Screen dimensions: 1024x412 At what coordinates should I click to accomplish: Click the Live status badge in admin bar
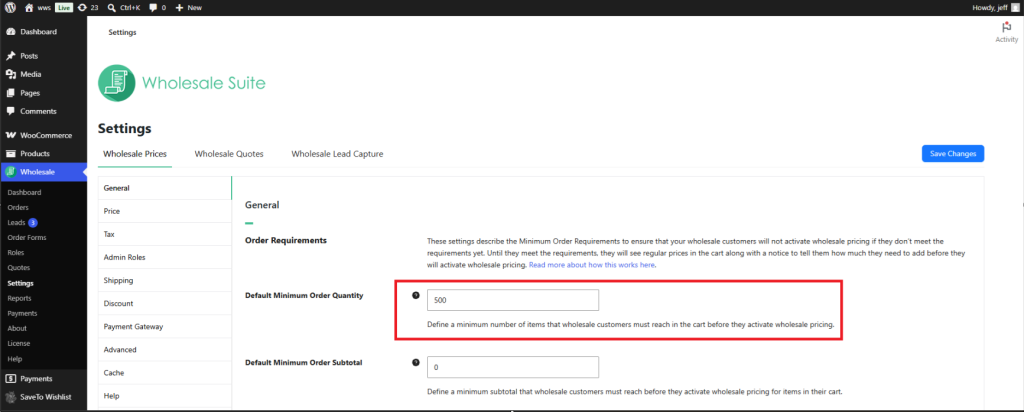pos(63,8)
